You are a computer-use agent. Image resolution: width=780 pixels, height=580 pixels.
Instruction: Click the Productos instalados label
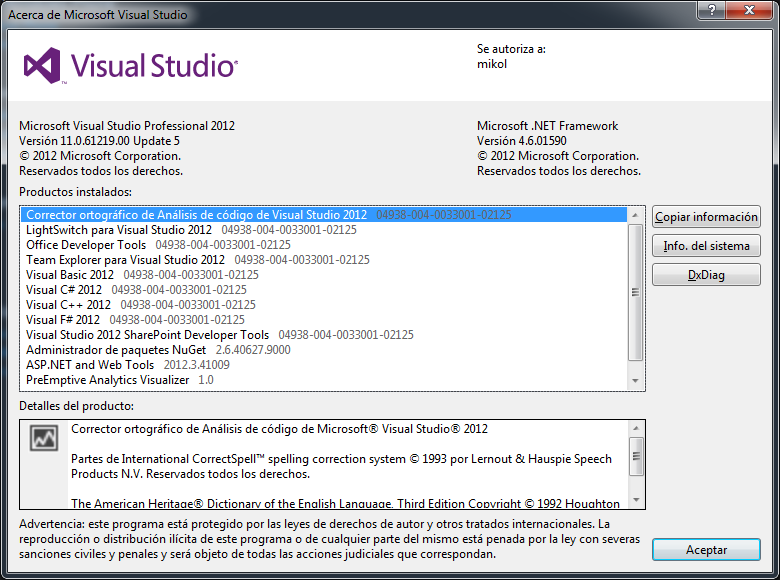(x=76, y=192)
